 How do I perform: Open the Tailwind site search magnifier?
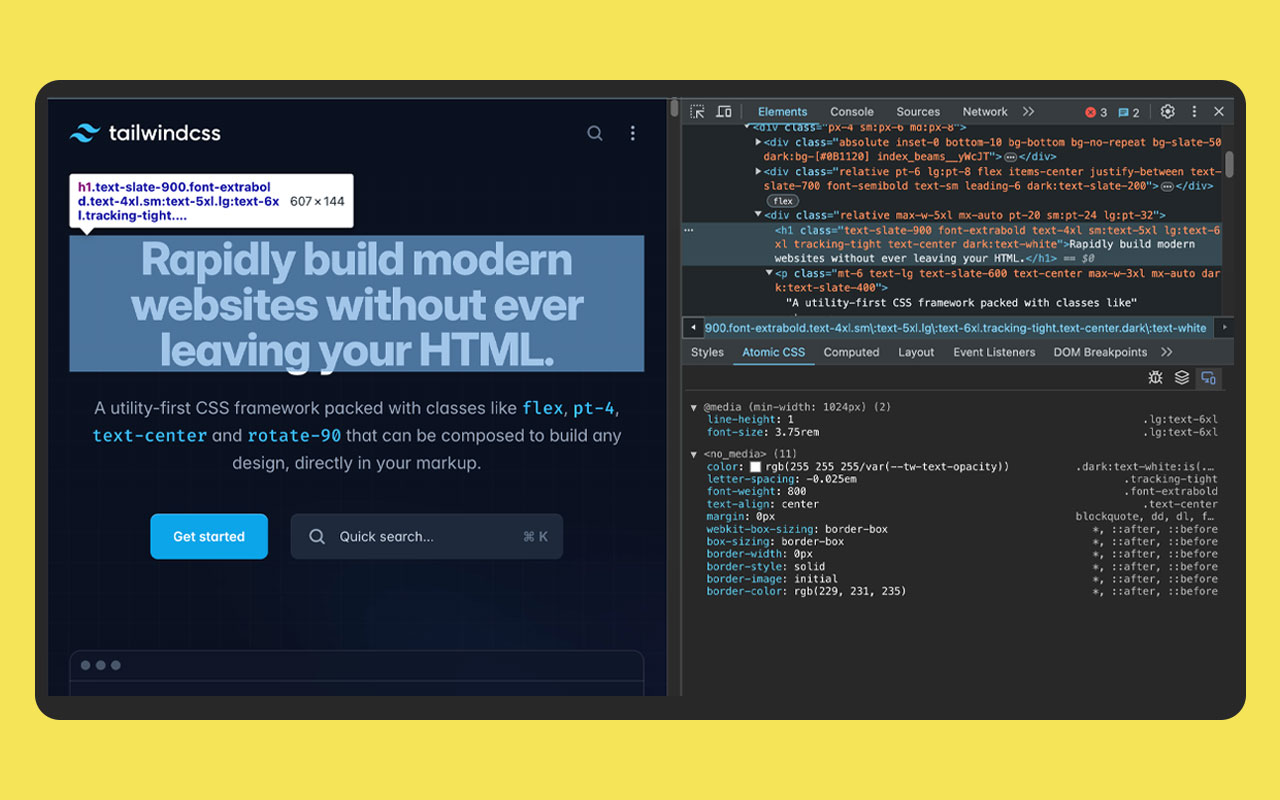594,132
